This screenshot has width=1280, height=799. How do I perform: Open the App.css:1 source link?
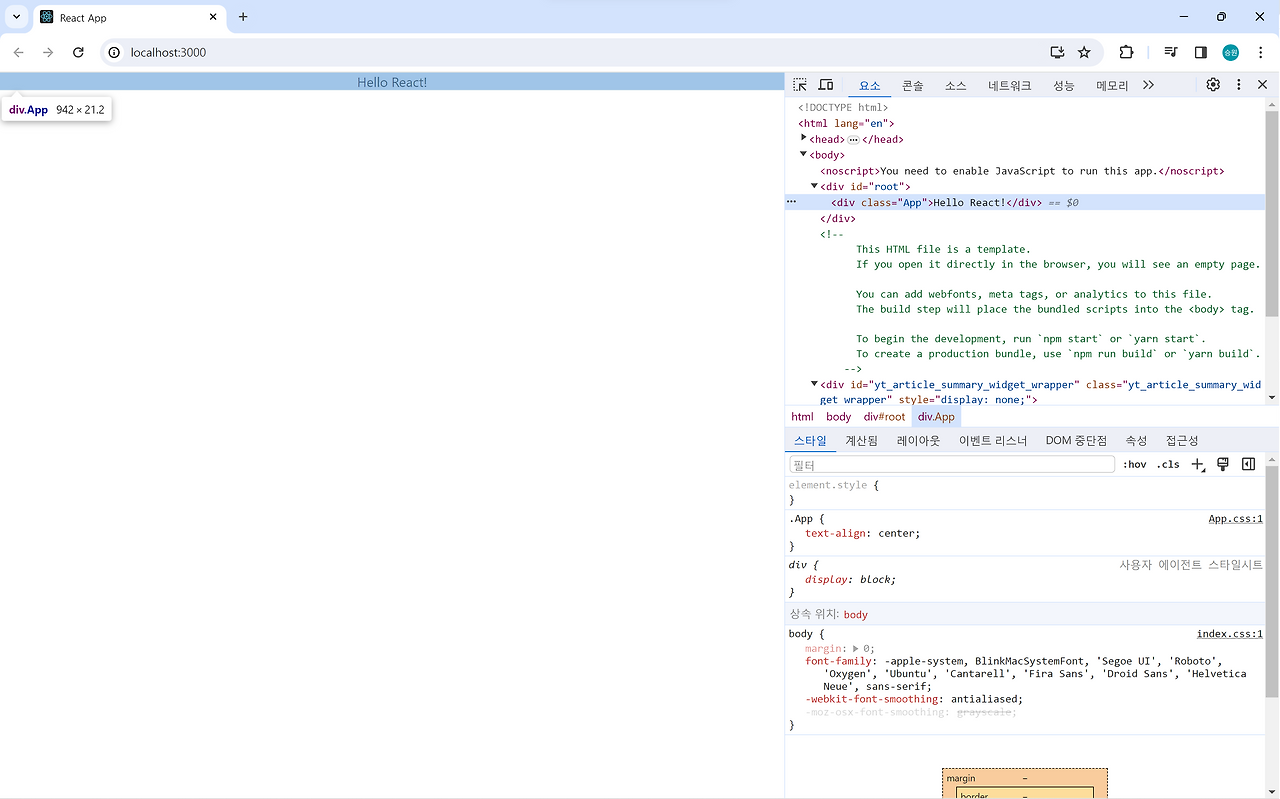pos(1235,519)
